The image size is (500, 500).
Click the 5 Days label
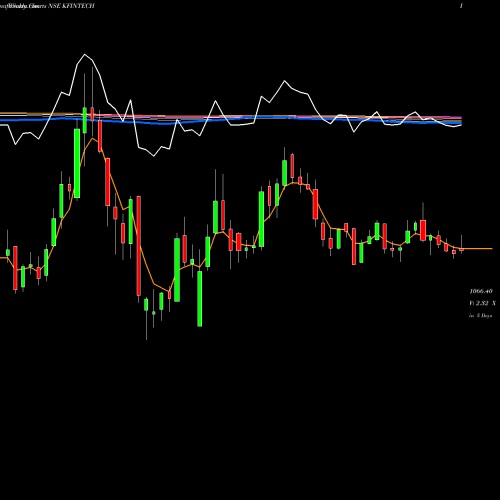point(484,316)
